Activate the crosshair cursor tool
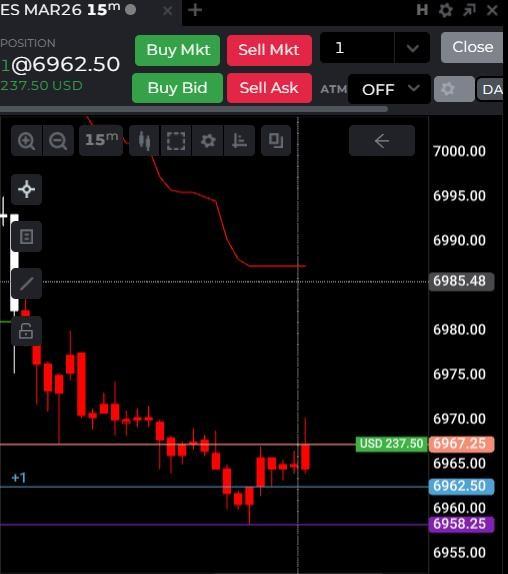 click(26, 189)
